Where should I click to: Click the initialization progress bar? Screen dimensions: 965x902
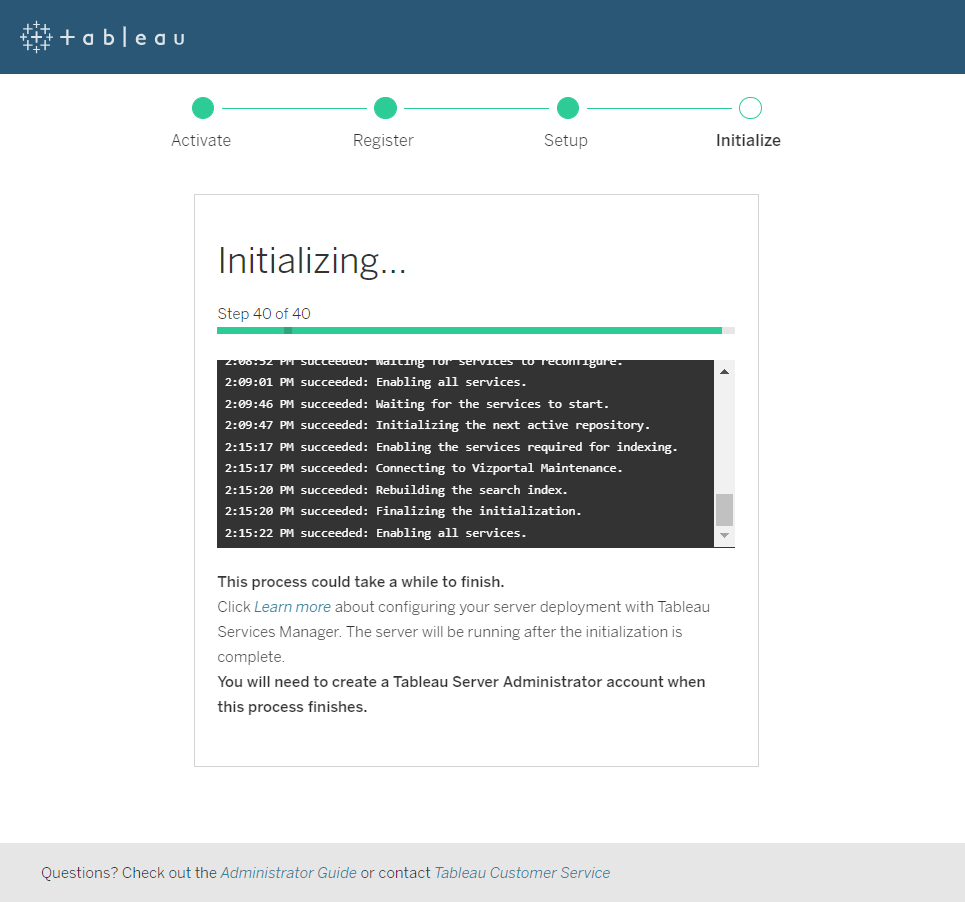[x=476, y=330]
